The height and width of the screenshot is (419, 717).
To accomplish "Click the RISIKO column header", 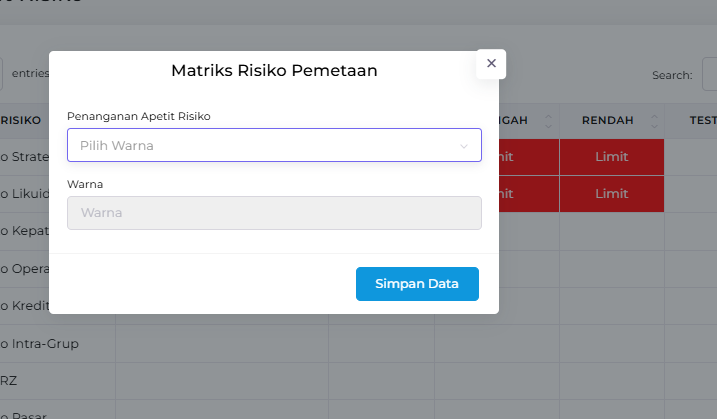I will [22, 121].
